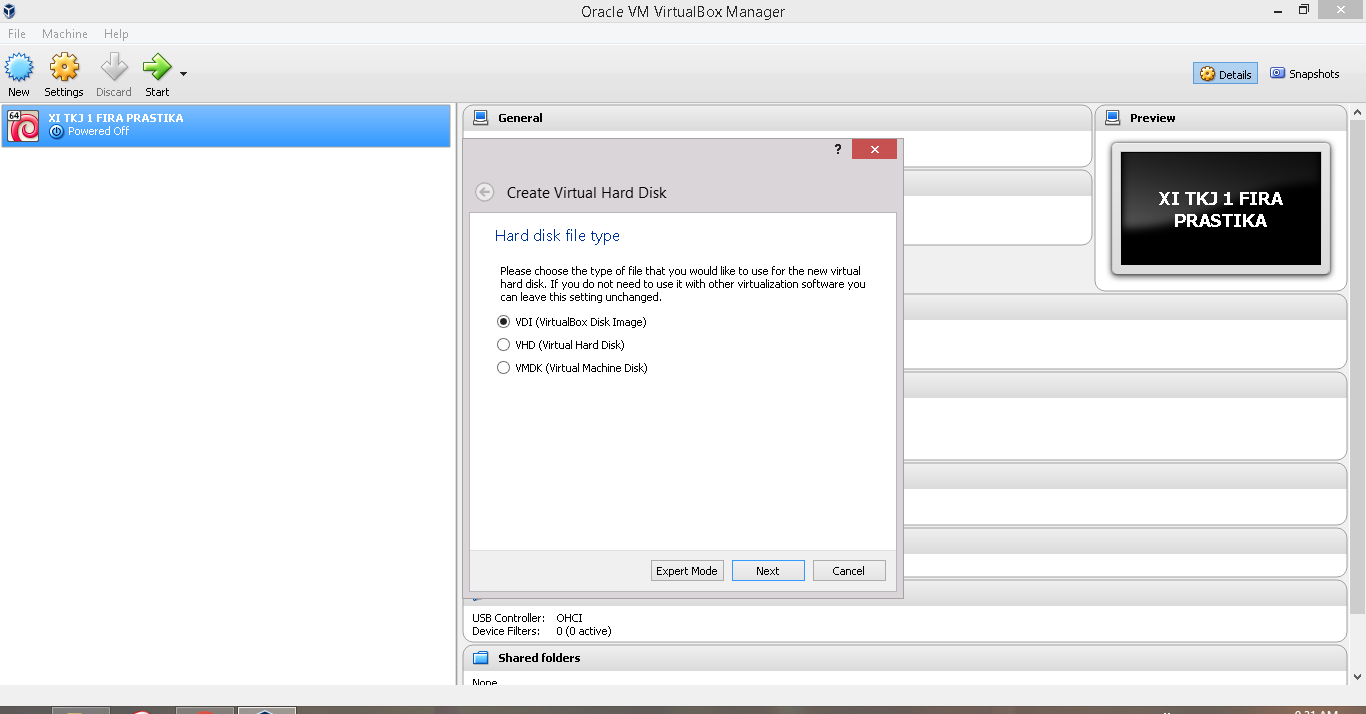Close the Create Virtual Hard Disk dialog
The width and height of the screenshot is (1366, 714).
pyautogui.click(x=875, y=149)
